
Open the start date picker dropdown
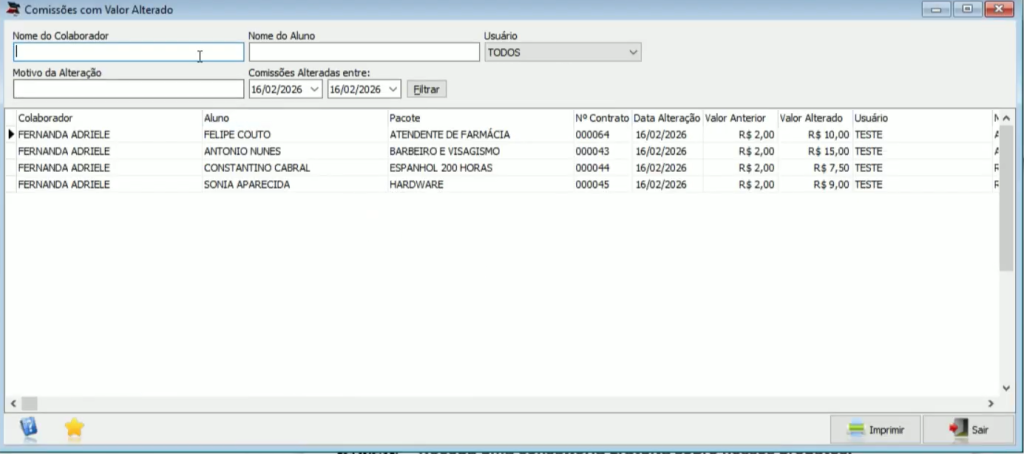click(x=315, y=89)
